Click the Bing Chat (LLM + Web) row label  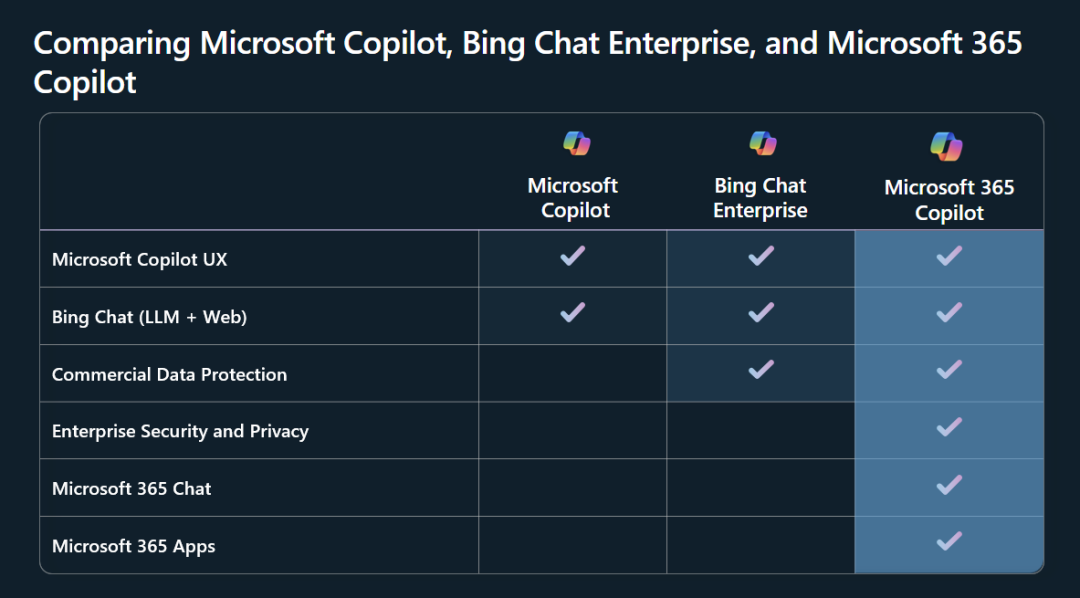click(149, 317)
